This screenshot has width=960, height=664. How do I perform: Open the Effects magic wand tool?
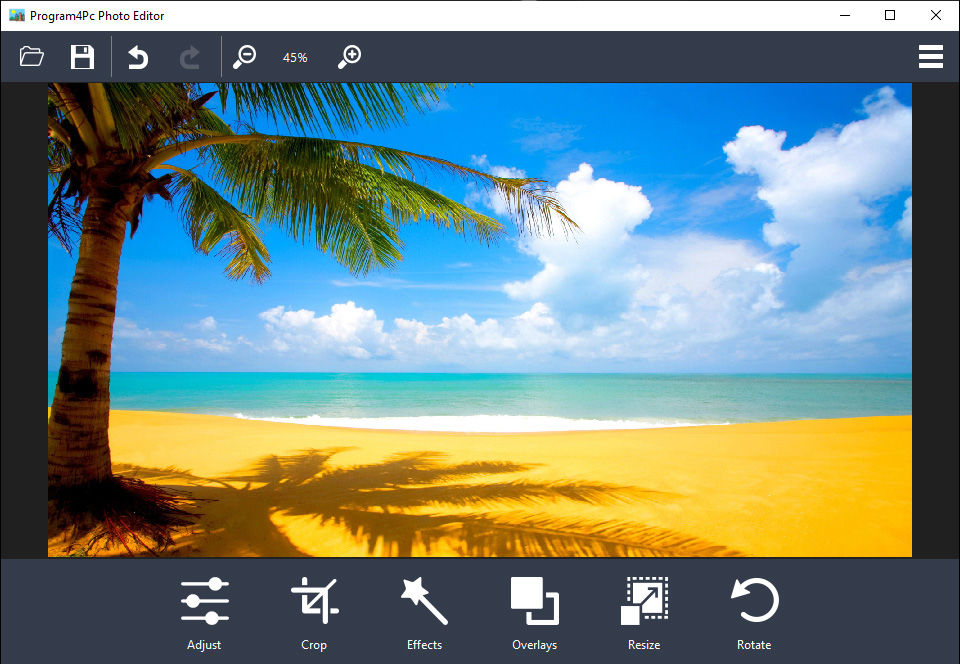[x=424, y=613]
